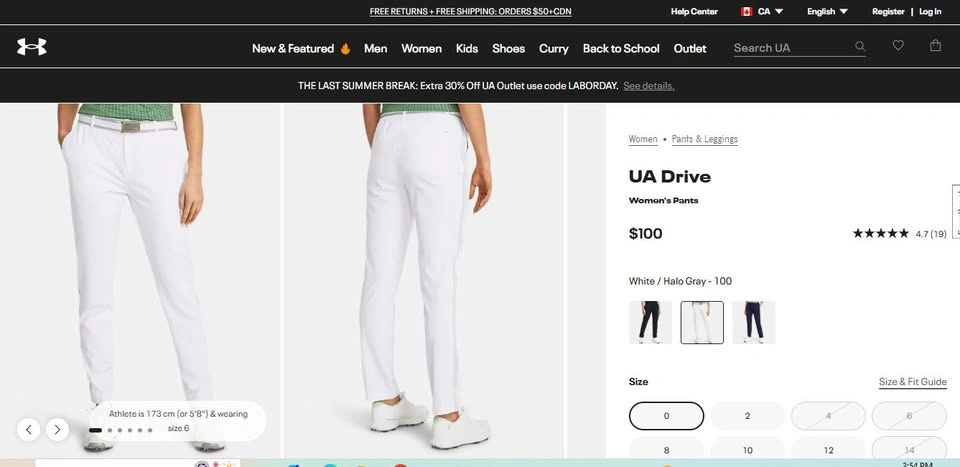Open the shopping bag icon
The width and height of the screenshot is (960, 467).
pos(935,45)
